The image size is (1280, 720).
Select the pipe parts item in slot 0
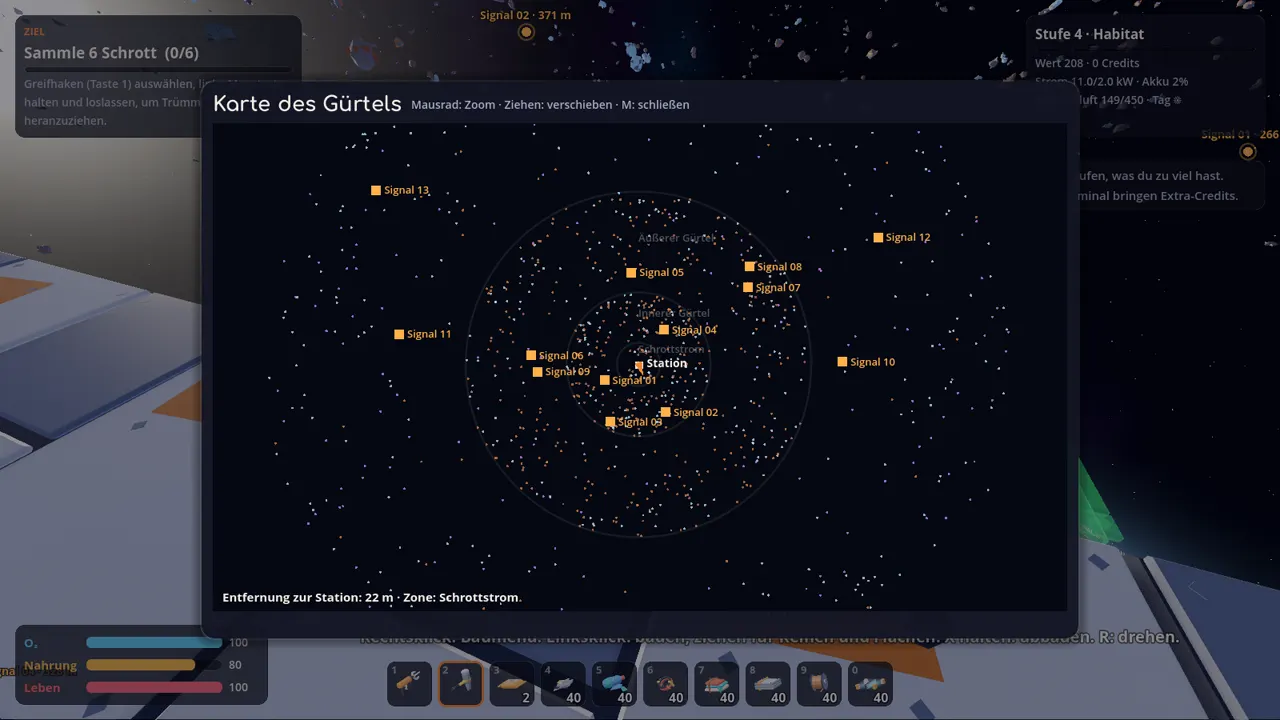(x=871, y=684)
